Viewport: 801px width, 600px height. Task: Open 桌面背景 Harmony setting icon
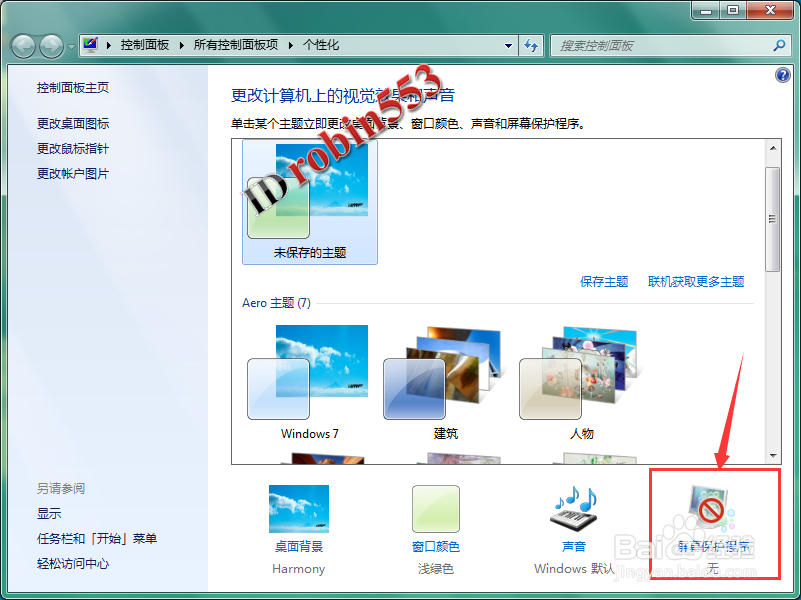pyautogui.click(x=299, y=509)
